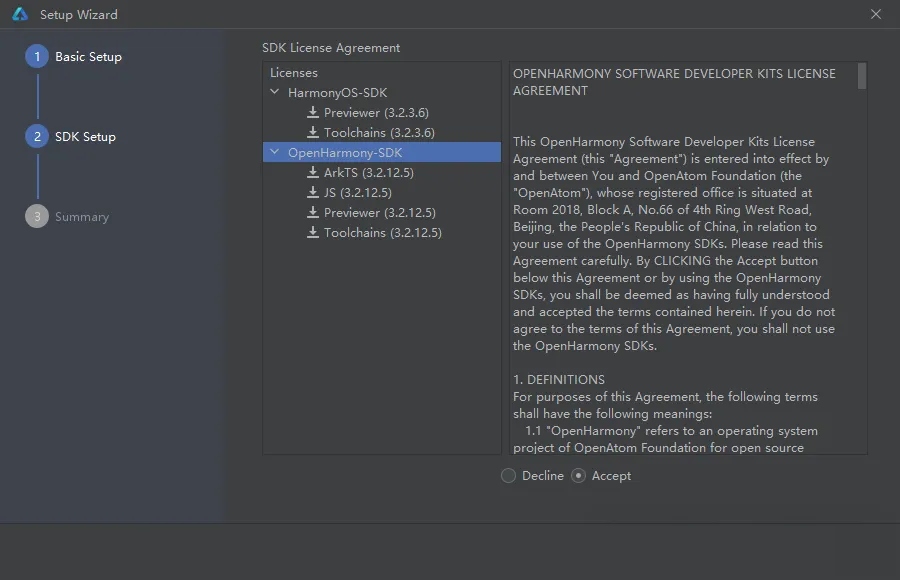Click the license text scrollbar thumb
The width and height of the screenshot is (900, 580).
click(862, 76)
